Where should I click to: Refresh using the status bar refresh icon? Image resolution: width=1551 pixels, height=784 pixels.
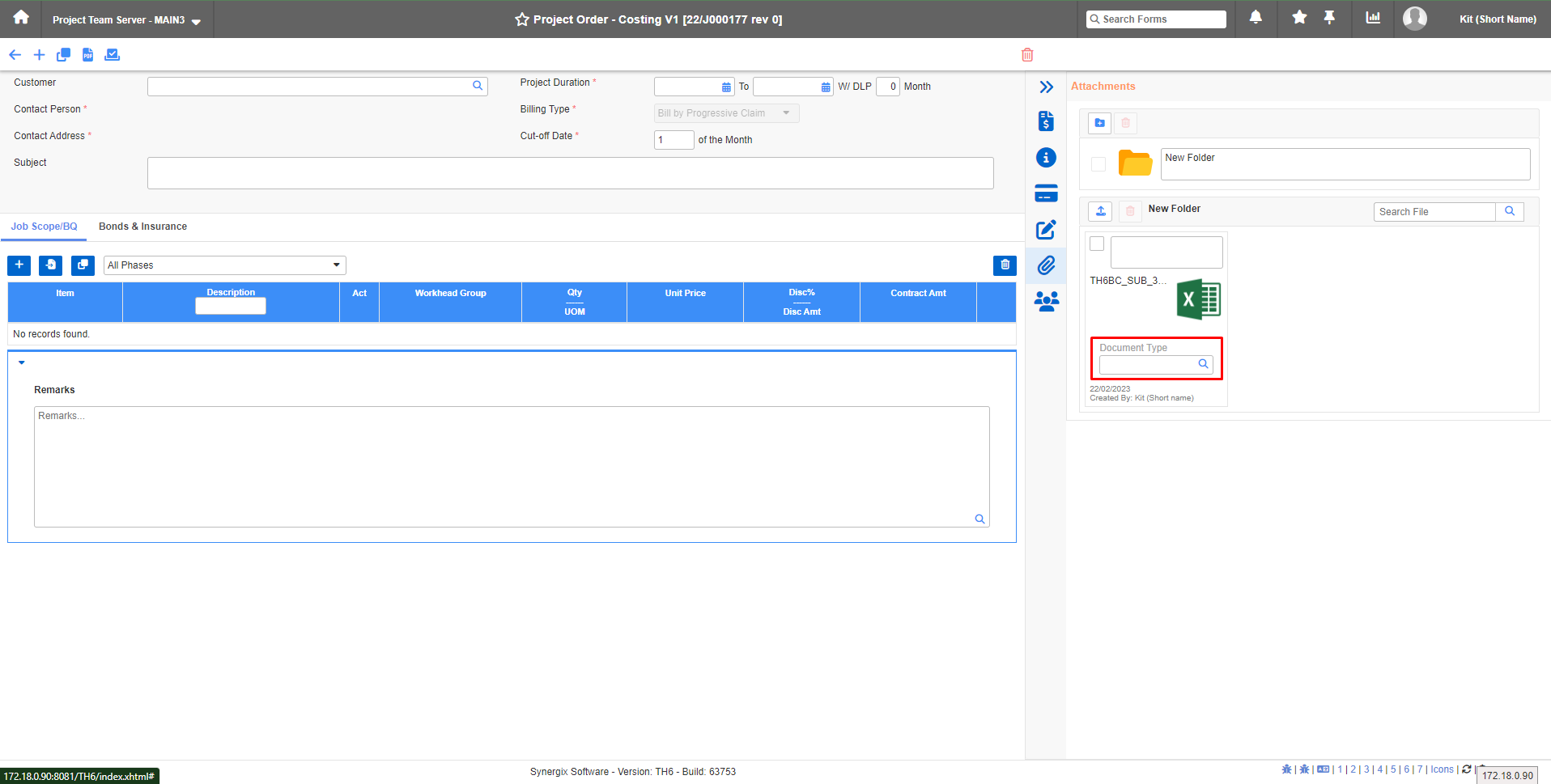[1467, 769]
